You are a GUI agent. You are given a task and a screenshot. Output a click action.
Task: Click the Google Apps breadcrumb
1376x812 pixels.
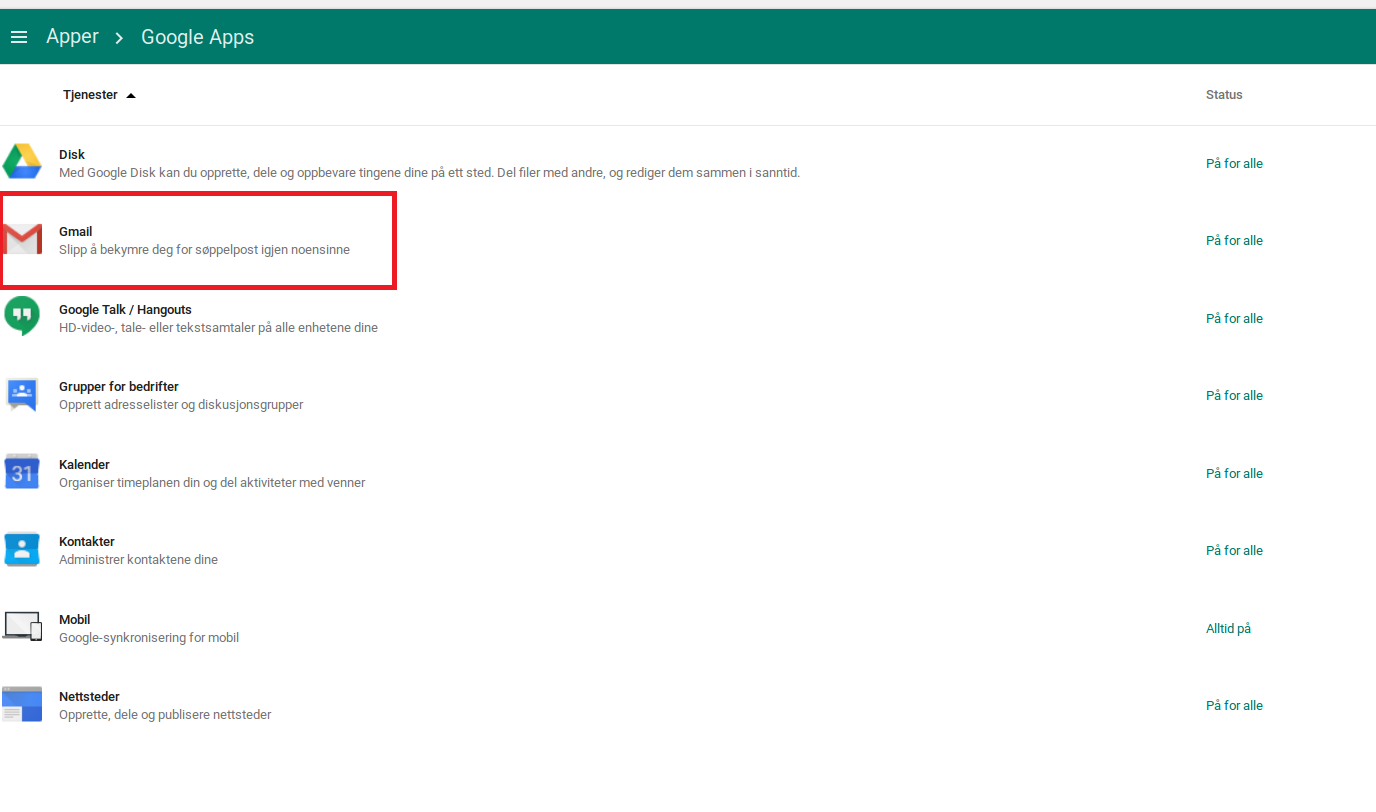tap(197, 37)
